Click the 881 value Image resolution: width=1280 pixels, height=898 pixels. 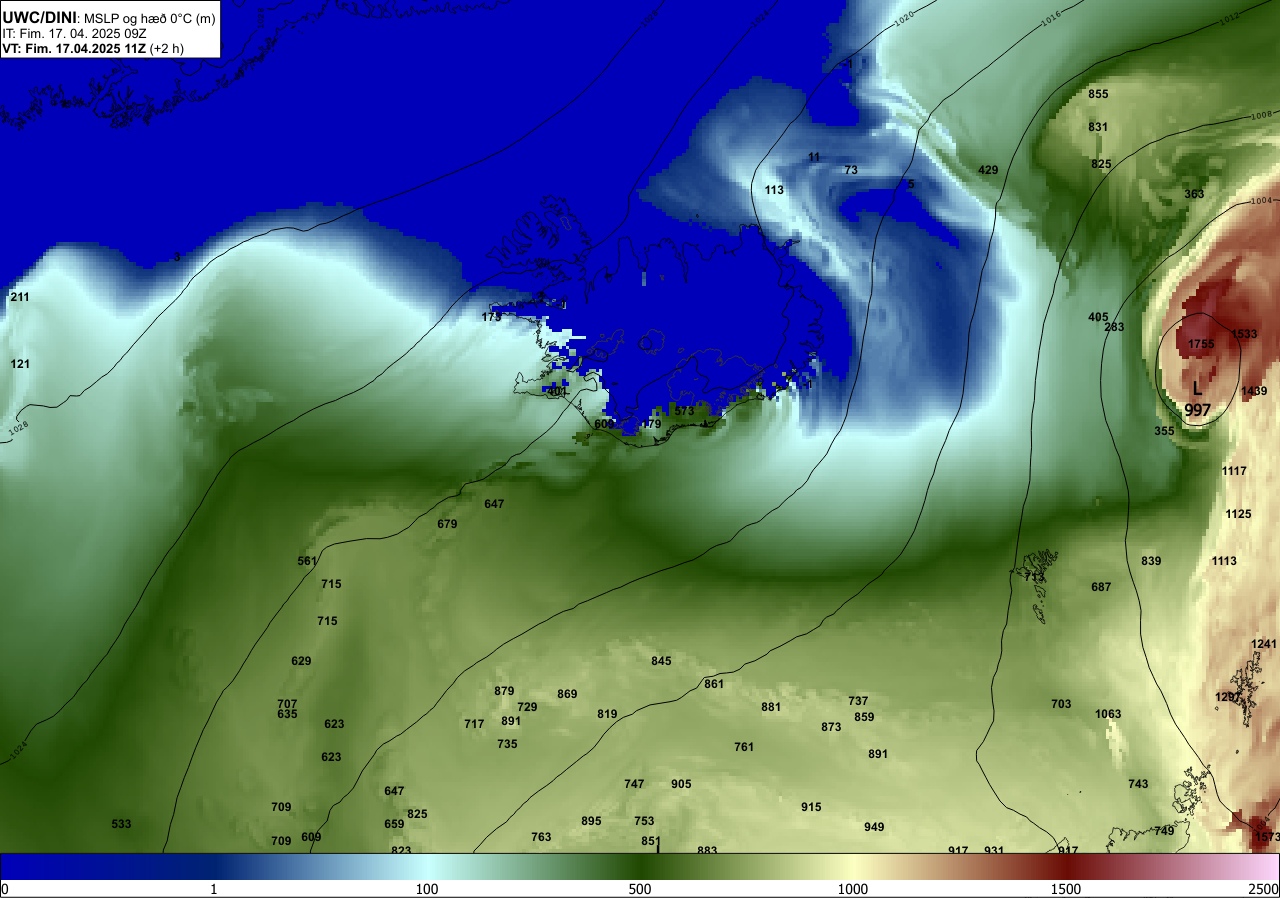point(771,707)
